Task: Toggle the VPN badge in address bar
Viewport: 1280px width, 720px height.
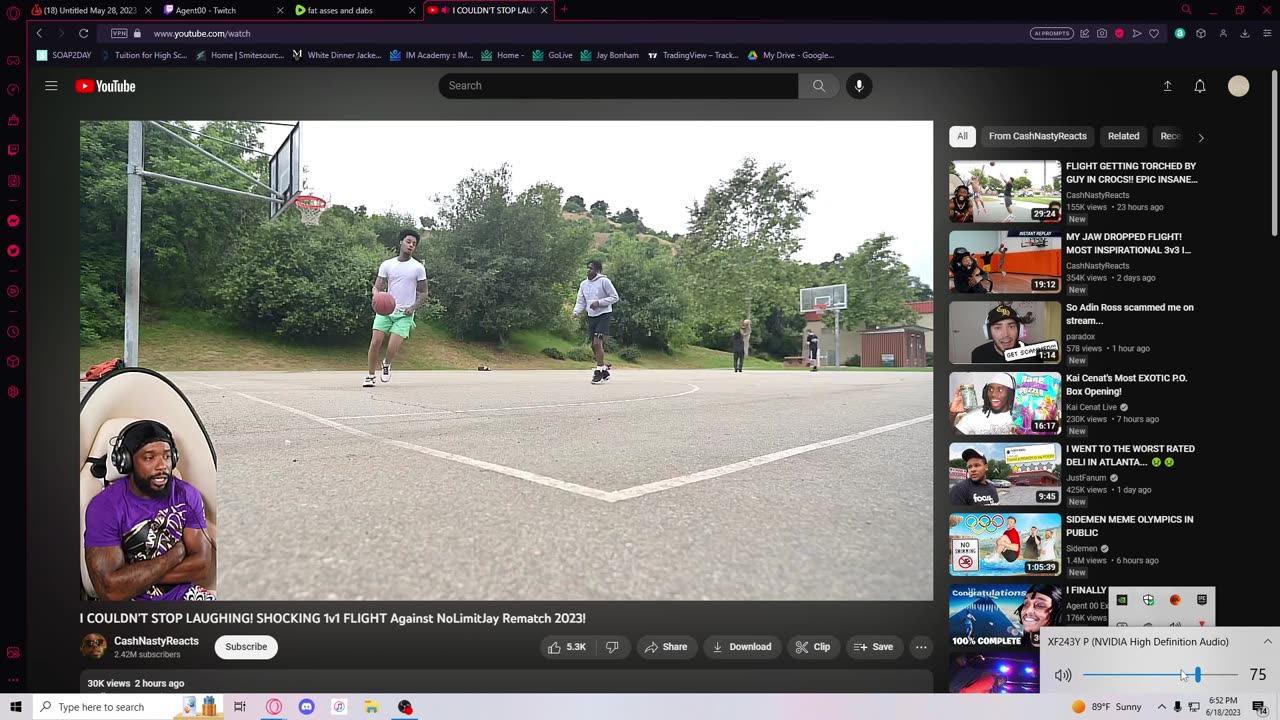Action: (x=119, y=33)
